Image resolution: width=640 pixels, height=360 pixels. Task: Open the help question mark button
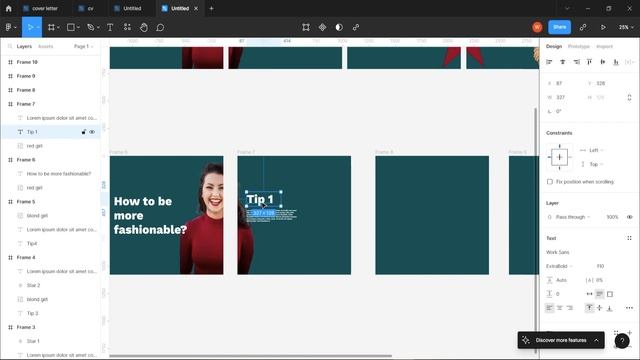point(622,341)
